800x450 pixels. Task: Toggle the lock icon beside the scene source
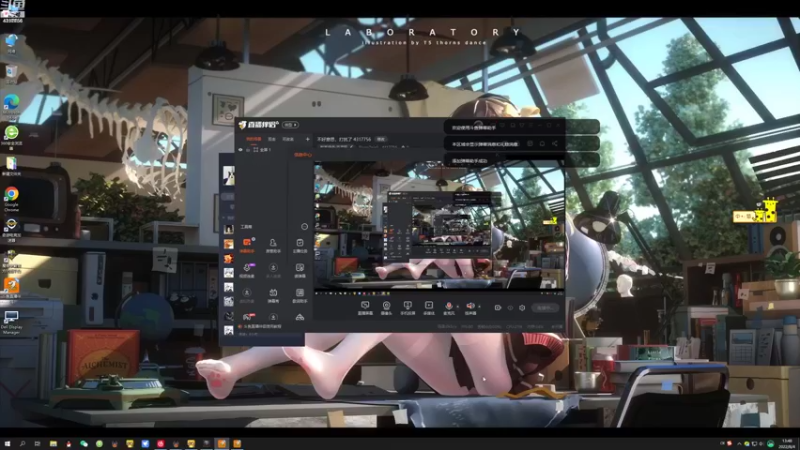pyautogui.click(x=248, y=150)
